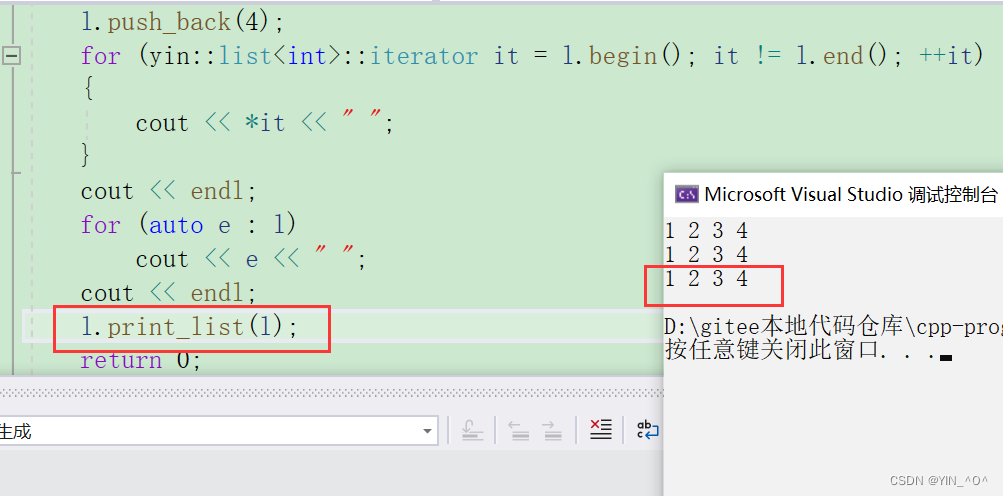The height and width of the screenshot is (496, 1003).
Task: Click the return 0; line
Action: pos(141,360)
